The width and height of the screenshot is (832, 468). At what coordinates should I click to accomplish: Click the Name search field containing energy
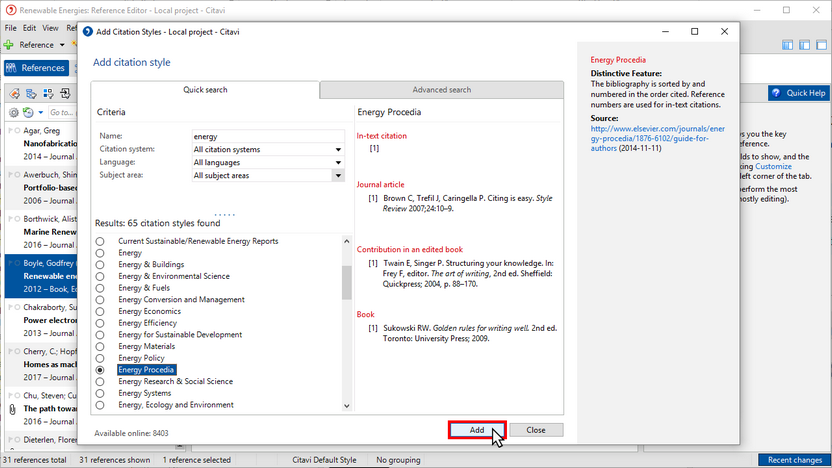268,136
